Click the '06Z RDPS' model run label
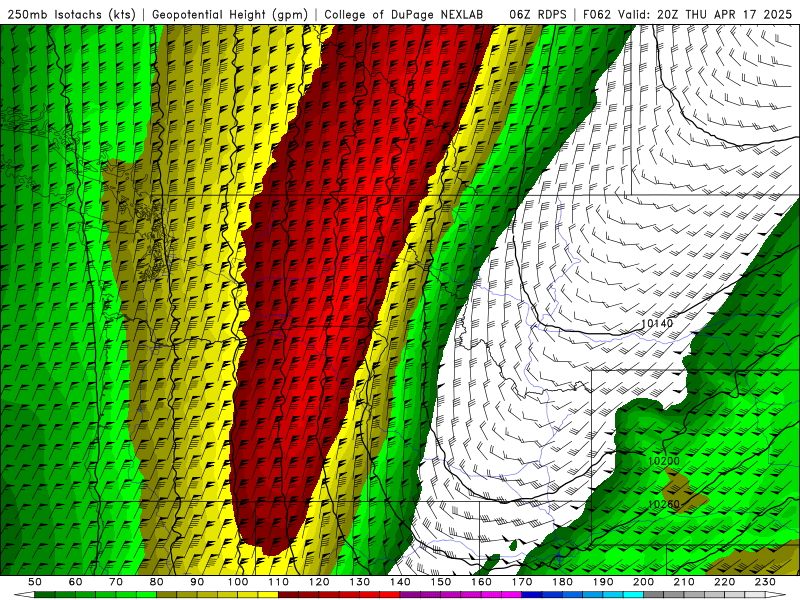The height and width of the screenshot is (600, 800). click(x=538, y=14)
